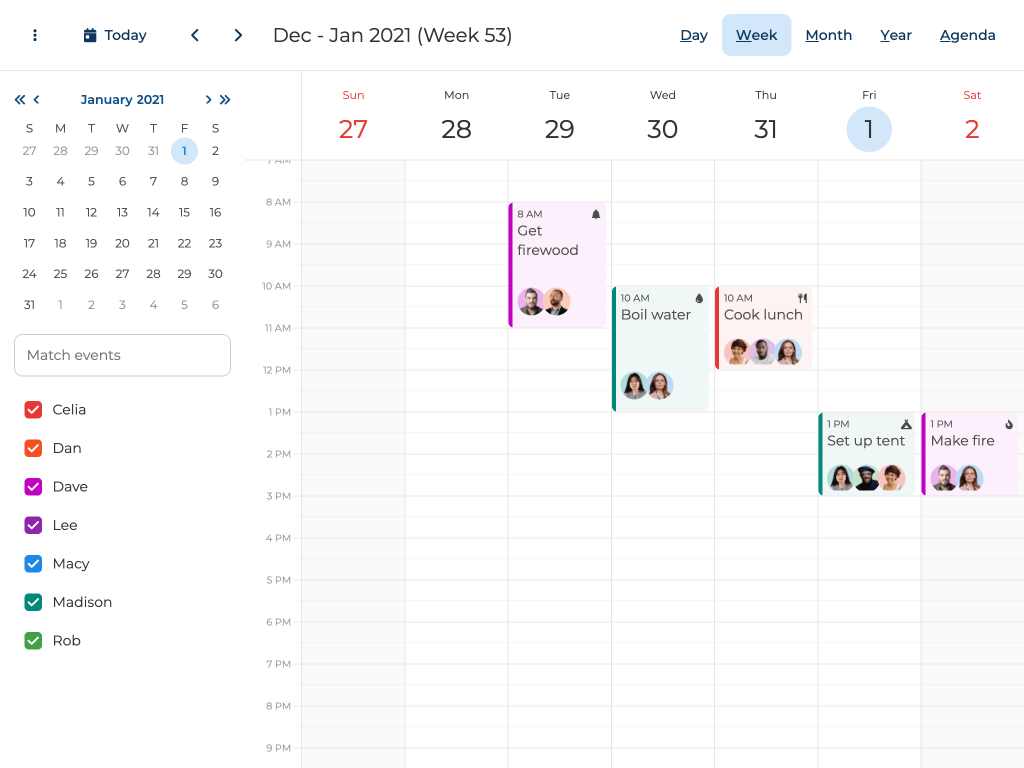The height and width of the screenshot is (768, 1024).
Task: Toggle the Macy resource checkbox
Action: point(33,564)
